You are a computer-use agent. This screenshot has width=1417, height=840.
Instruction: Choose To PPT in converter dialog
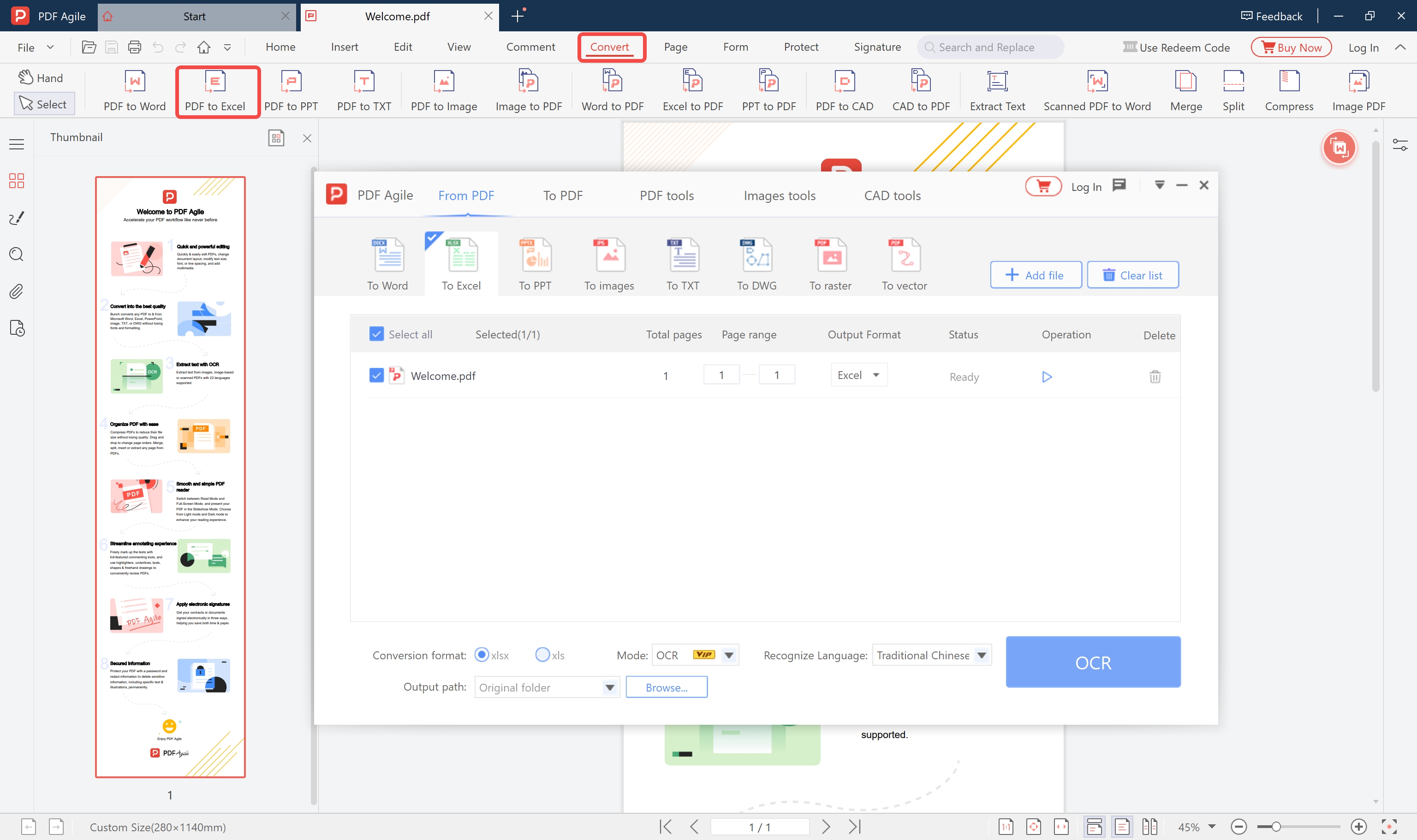pyautogui.click(x=535, y=264)
